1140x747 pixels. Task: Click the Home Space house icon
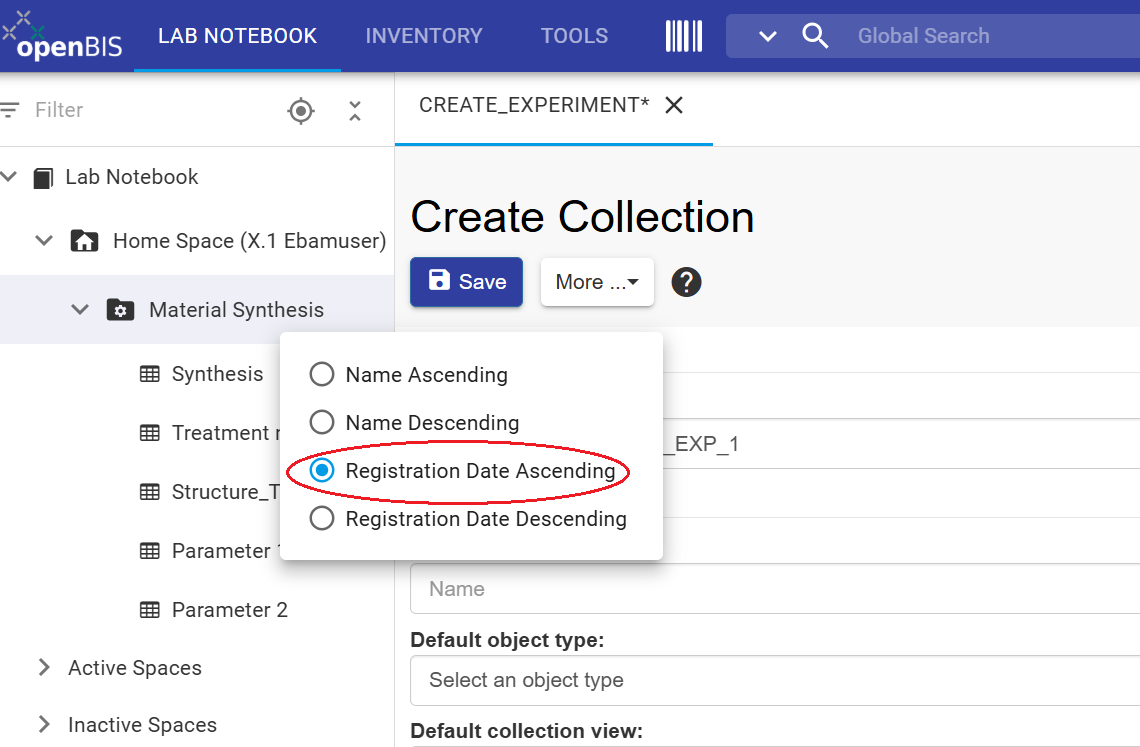click(84, 241)
